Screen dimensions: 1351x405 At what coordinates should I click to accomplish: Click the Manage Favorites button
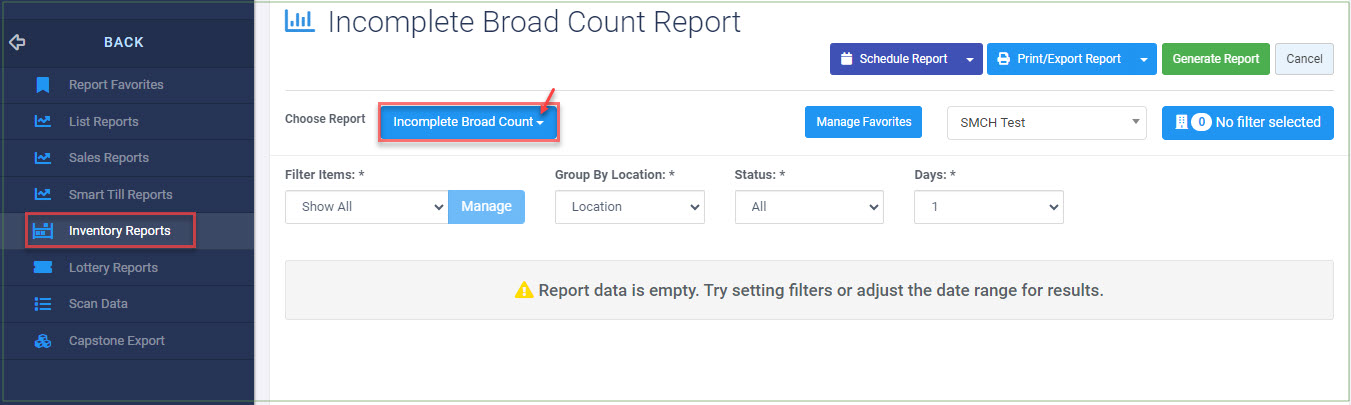pos(864,122)
